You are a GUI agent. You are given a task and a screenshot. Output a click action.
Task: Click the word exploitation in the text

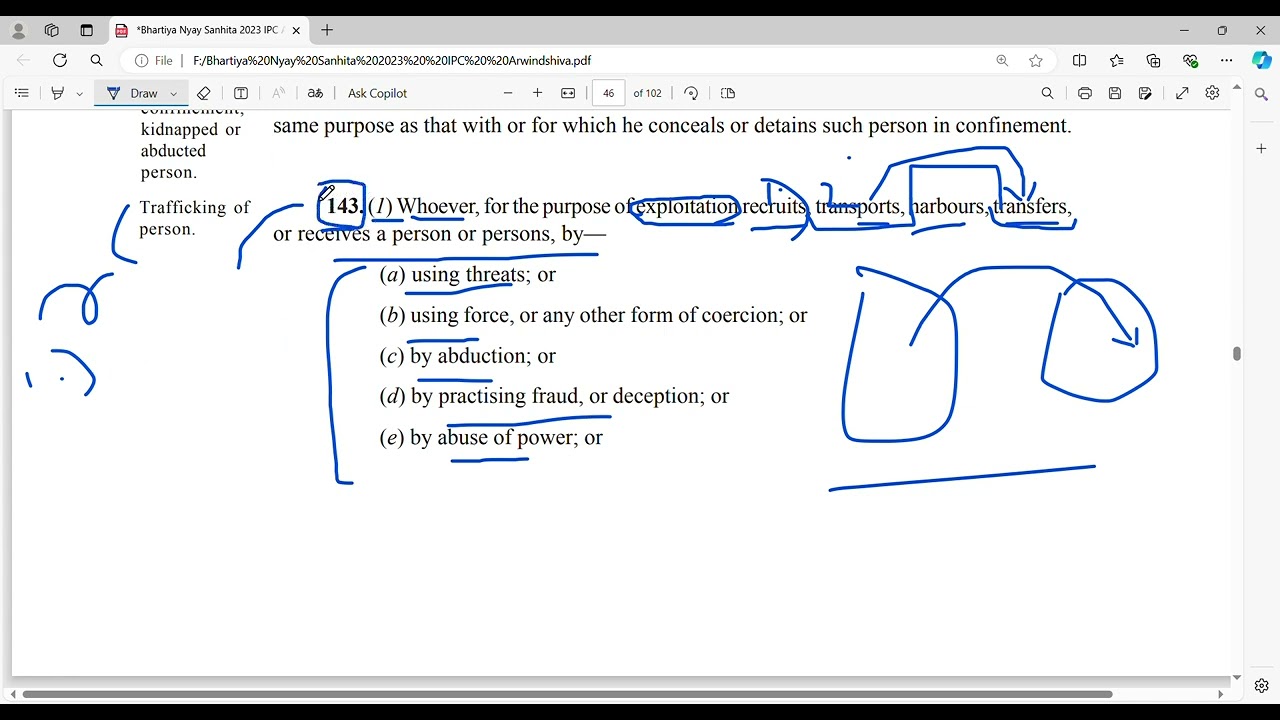(x=687, y=207)
